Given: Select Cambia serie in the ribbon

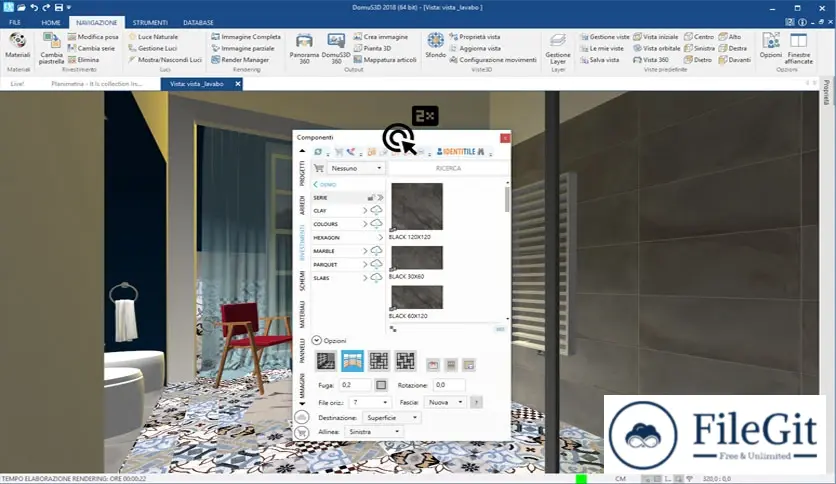Looking at the screenshot, I should pyautogui.click(x=91, y=48).
